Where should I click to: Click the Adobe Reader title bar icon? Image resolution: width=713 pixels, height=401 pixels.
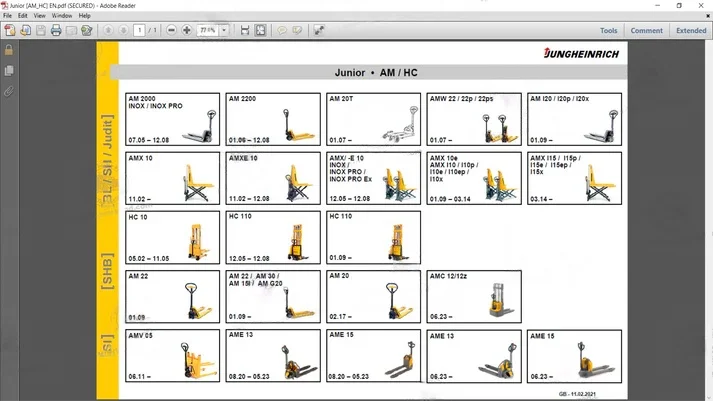pos(5,5)
